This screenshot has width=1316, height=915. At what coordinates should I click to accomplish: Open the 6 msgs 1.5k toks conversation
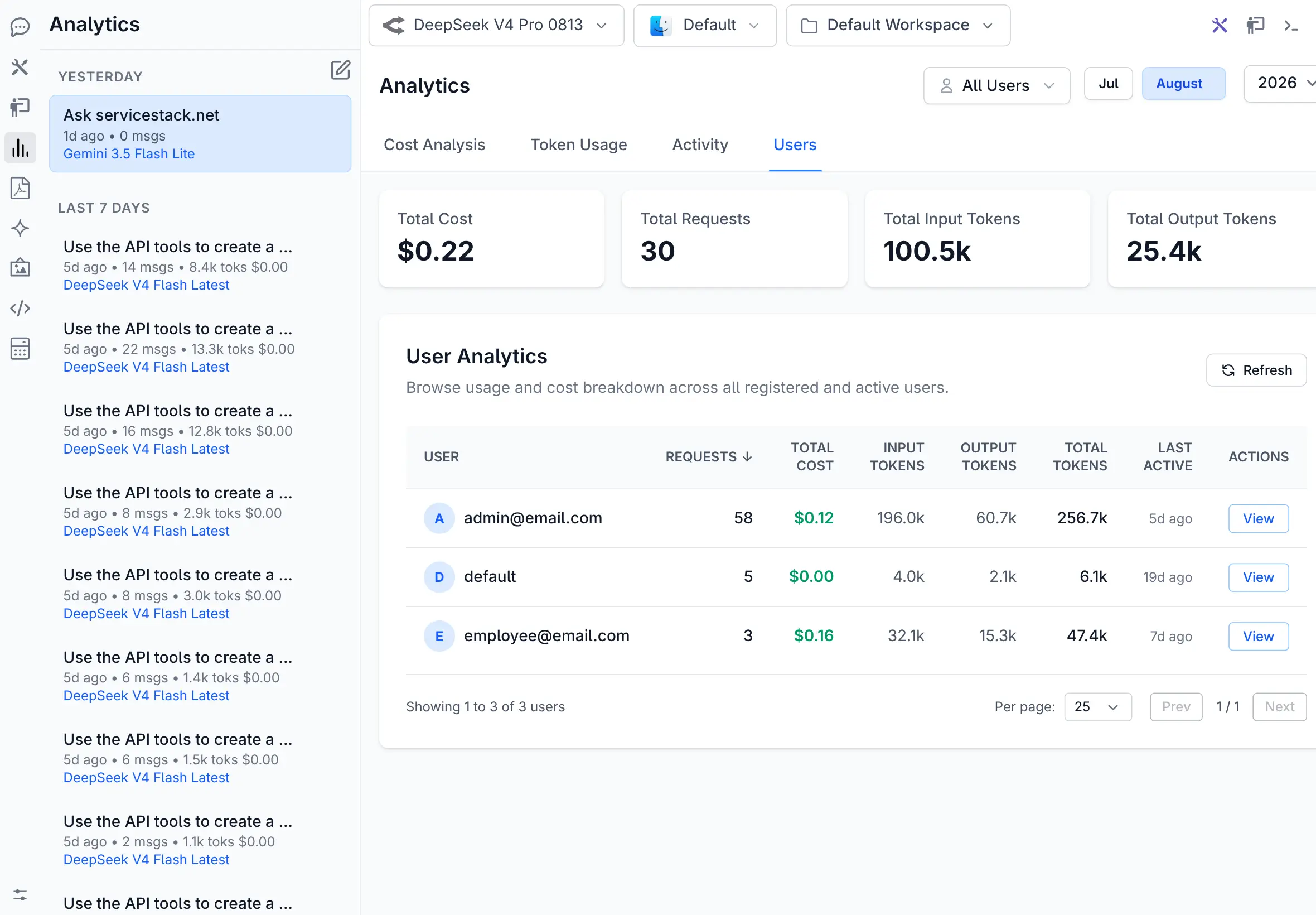coord(200,758)
